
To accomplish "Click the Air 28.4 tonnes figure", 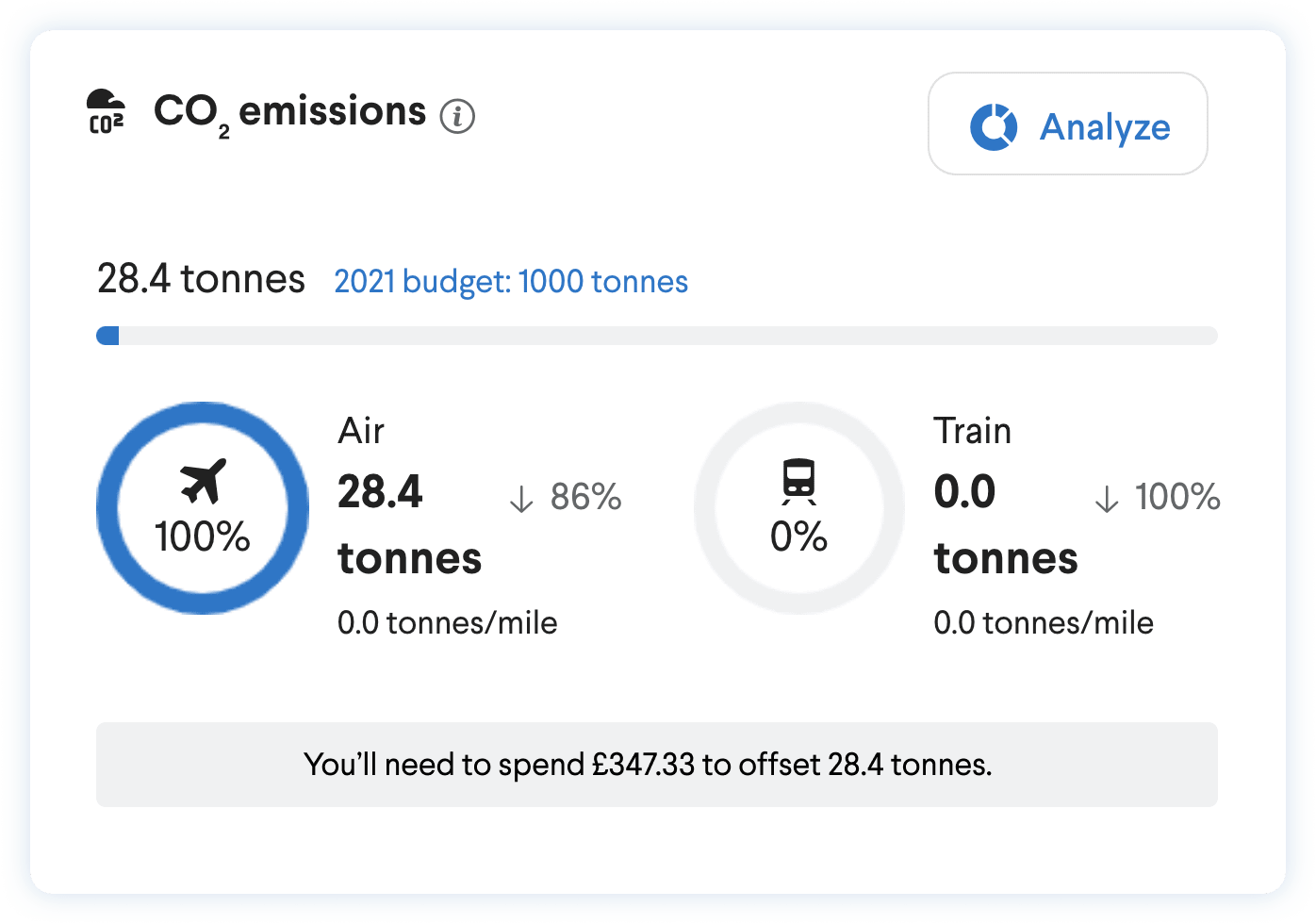I will point(410,525).
